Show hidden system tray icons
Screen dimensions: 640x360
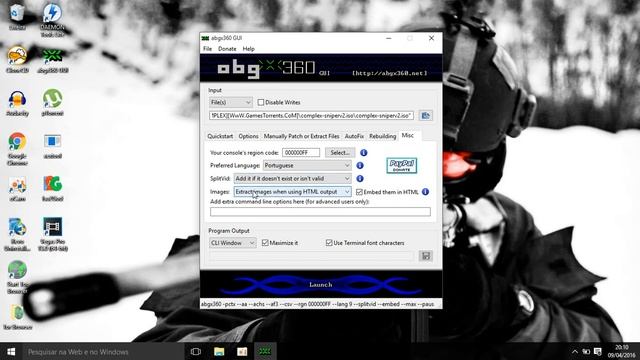tap(575, 351)
